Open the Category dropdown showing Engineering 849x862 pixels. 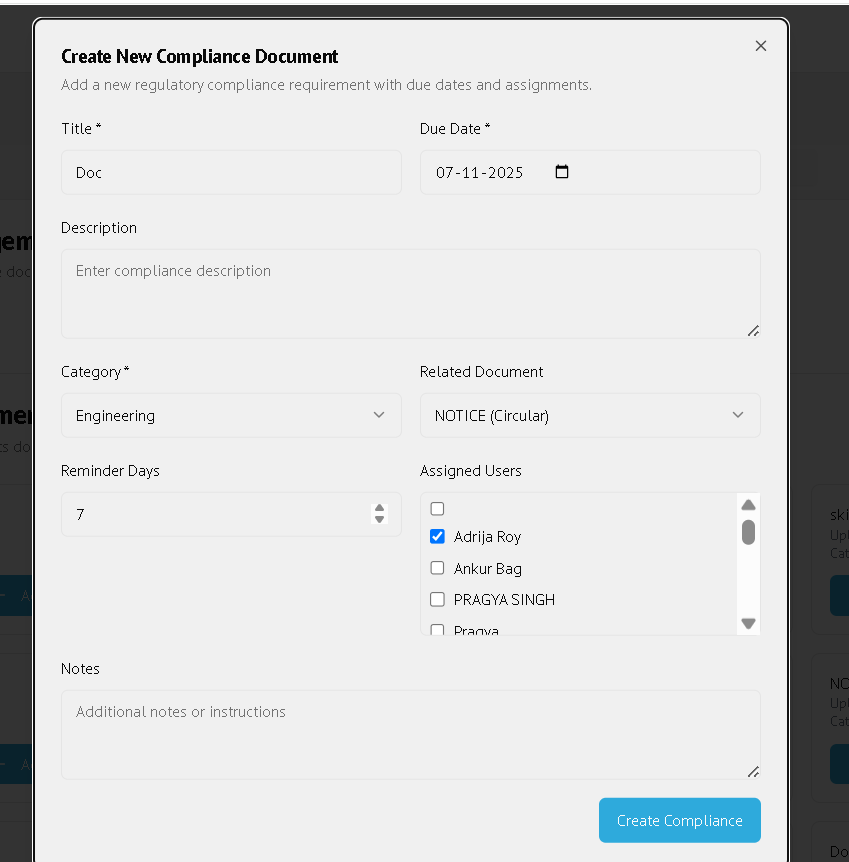click(231, 416)
